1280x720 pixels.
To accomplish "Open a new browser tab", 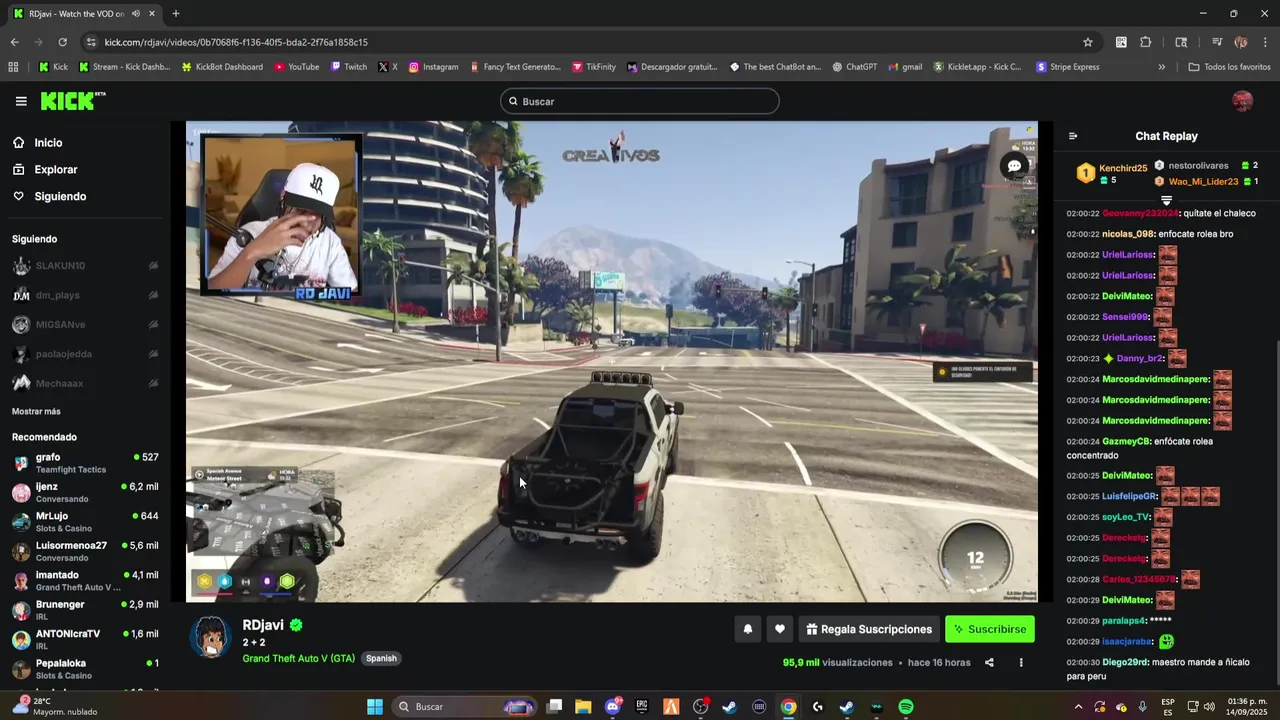I will coord(175,14).
